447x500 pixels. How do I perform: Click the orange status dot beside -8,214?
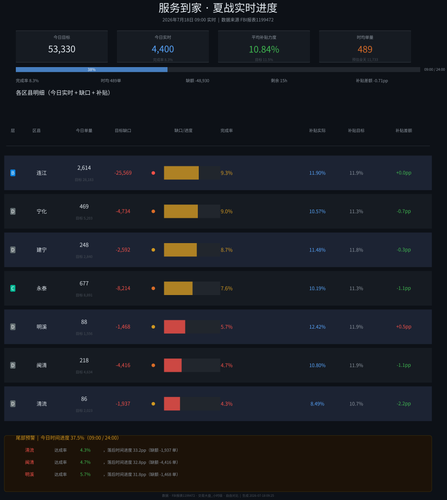click(x=153, y=288)
